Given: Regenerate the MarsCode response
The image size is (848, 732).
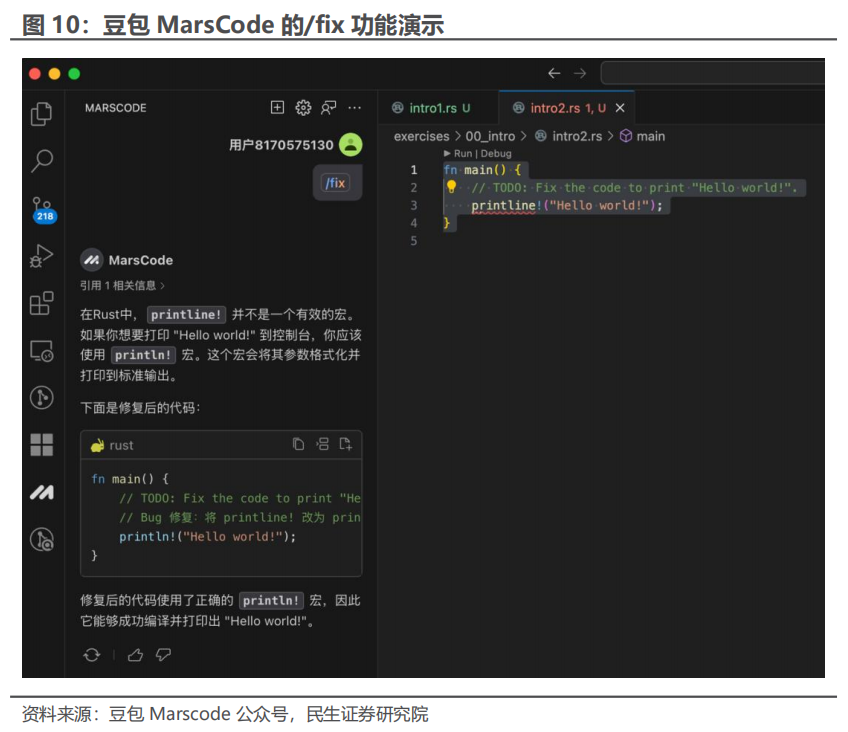Looking at the screenshot, I should [x=92, y=655].
